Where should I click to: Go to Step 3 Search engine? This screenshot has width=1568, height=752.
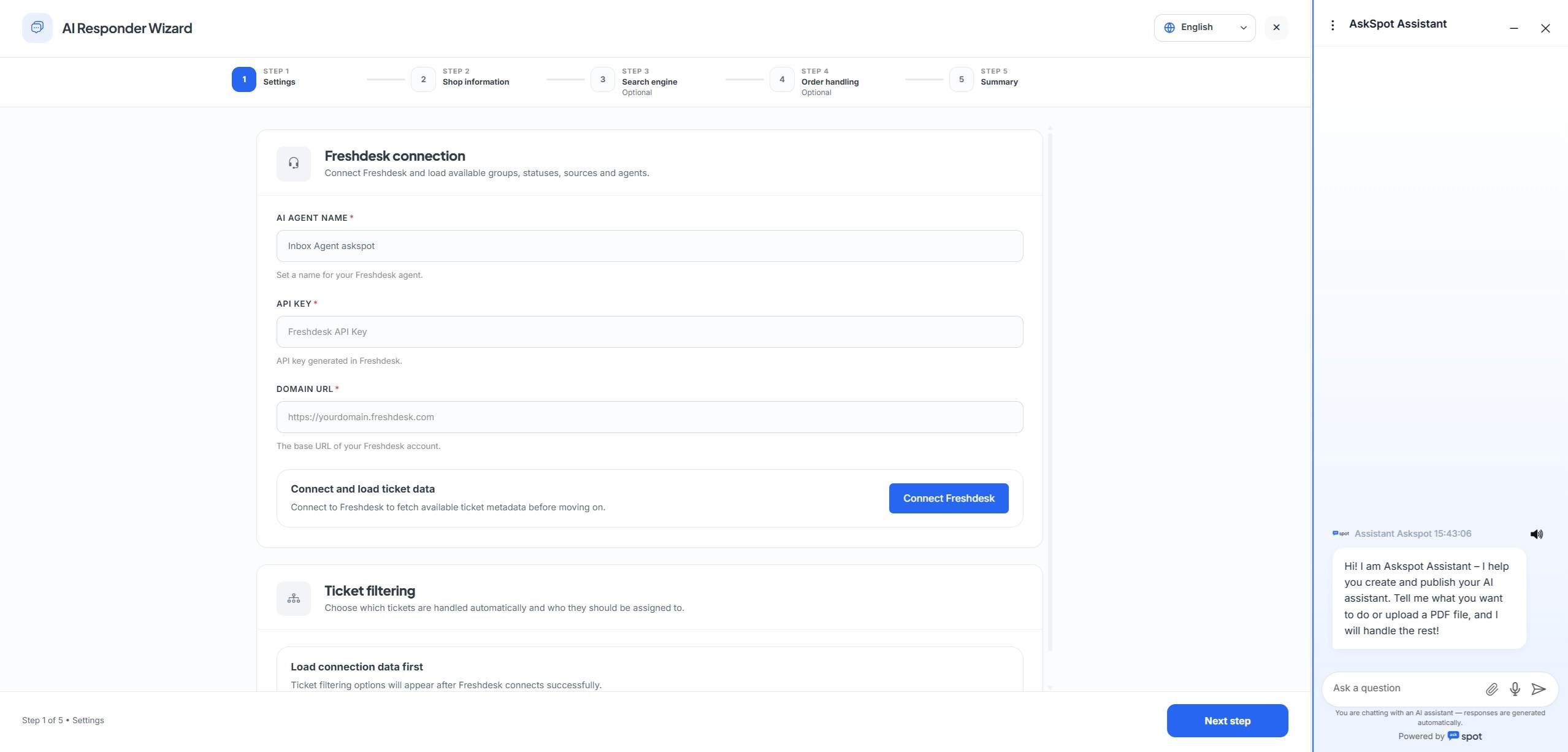[x=635, y=81]
